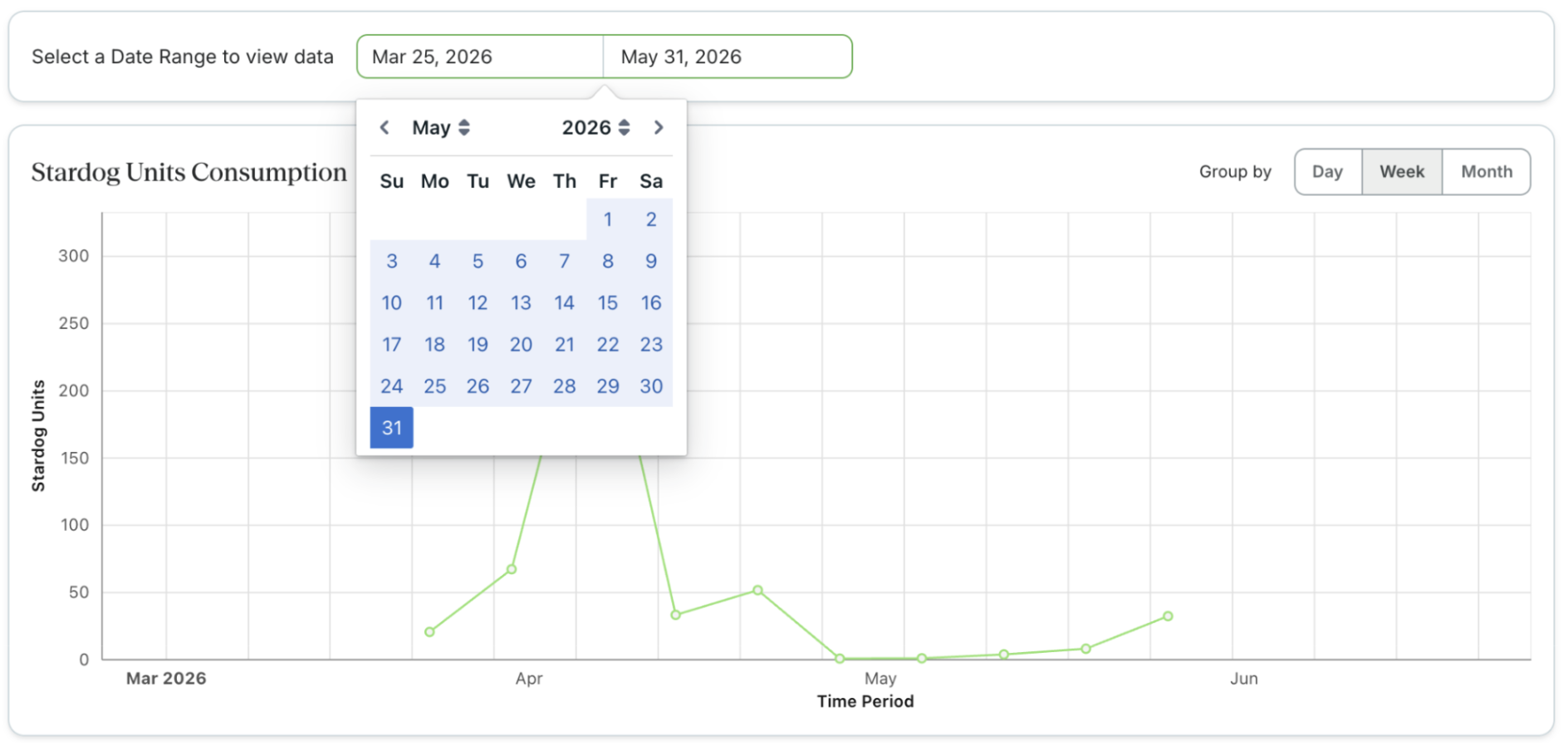Click the last data point on chart line
The image size is (1568, 746).
click(x=1168, y=616)
